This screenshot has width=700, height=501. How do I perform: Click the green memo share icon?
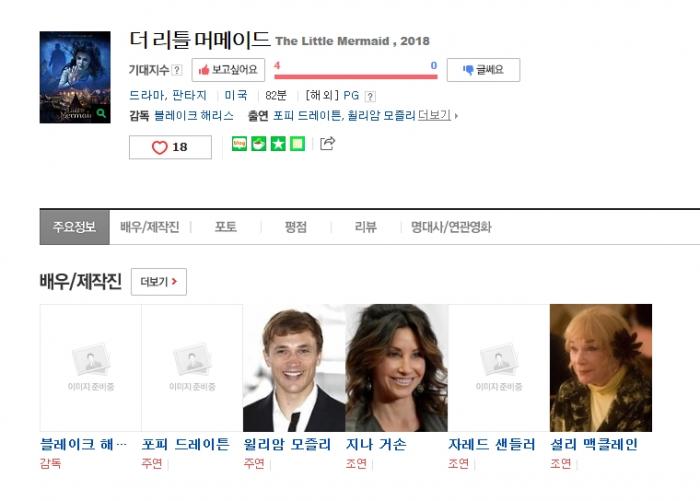click(298, 144)
